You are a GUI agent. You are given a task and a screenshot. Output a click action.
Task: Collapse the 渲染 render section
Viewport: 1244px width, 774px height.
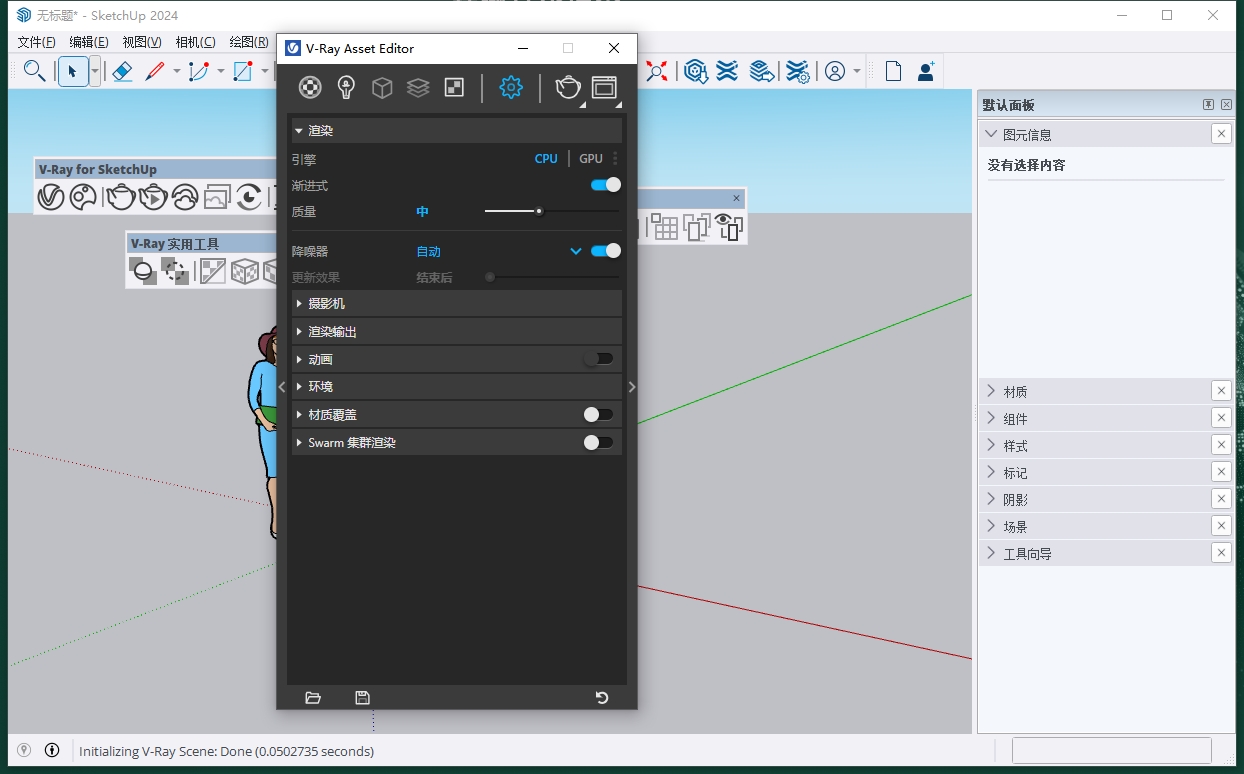pos(457,131)
